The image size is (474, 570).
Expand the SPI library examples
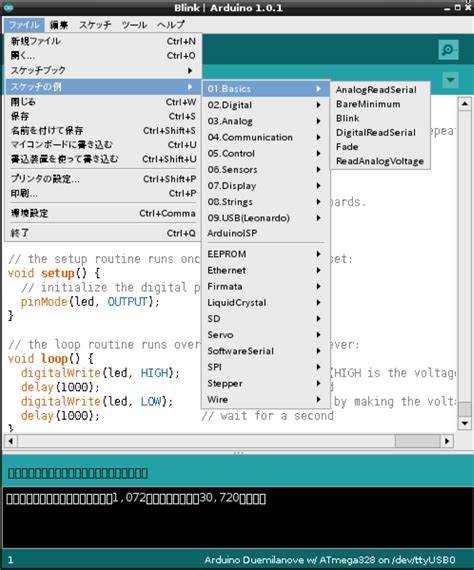[266, 367]
